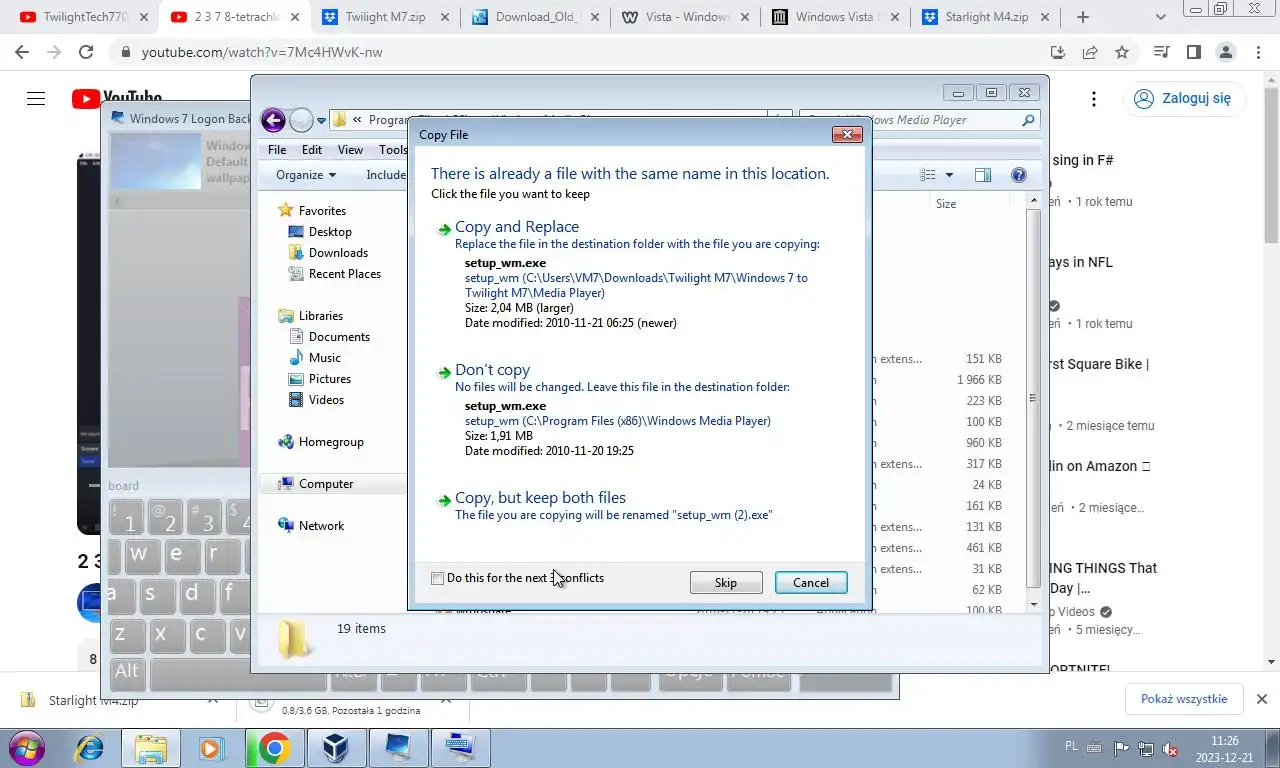Viewport: 1280px width, 768px height.
Task: Open the View menu in Explorer
Action: [x=350, y=150]
